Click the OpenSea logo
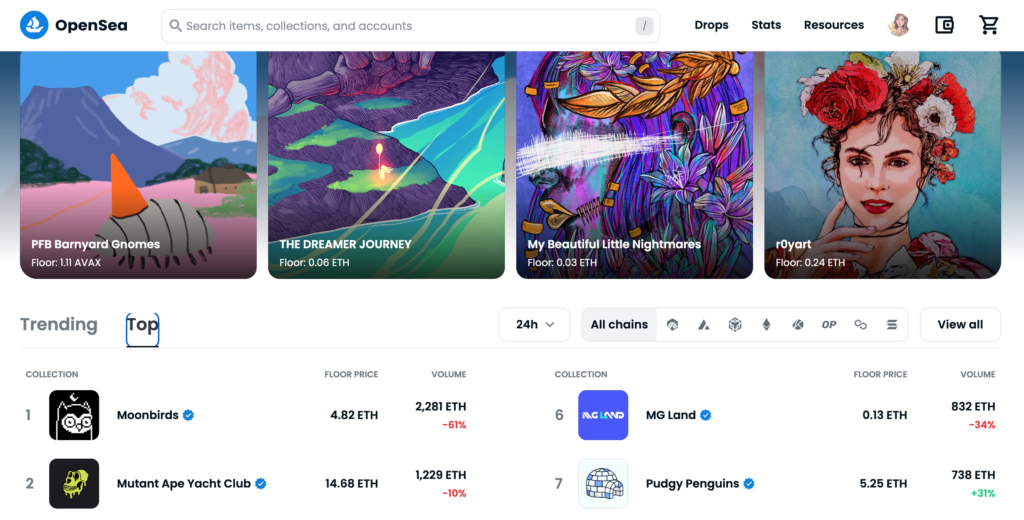 pos(74,25)
